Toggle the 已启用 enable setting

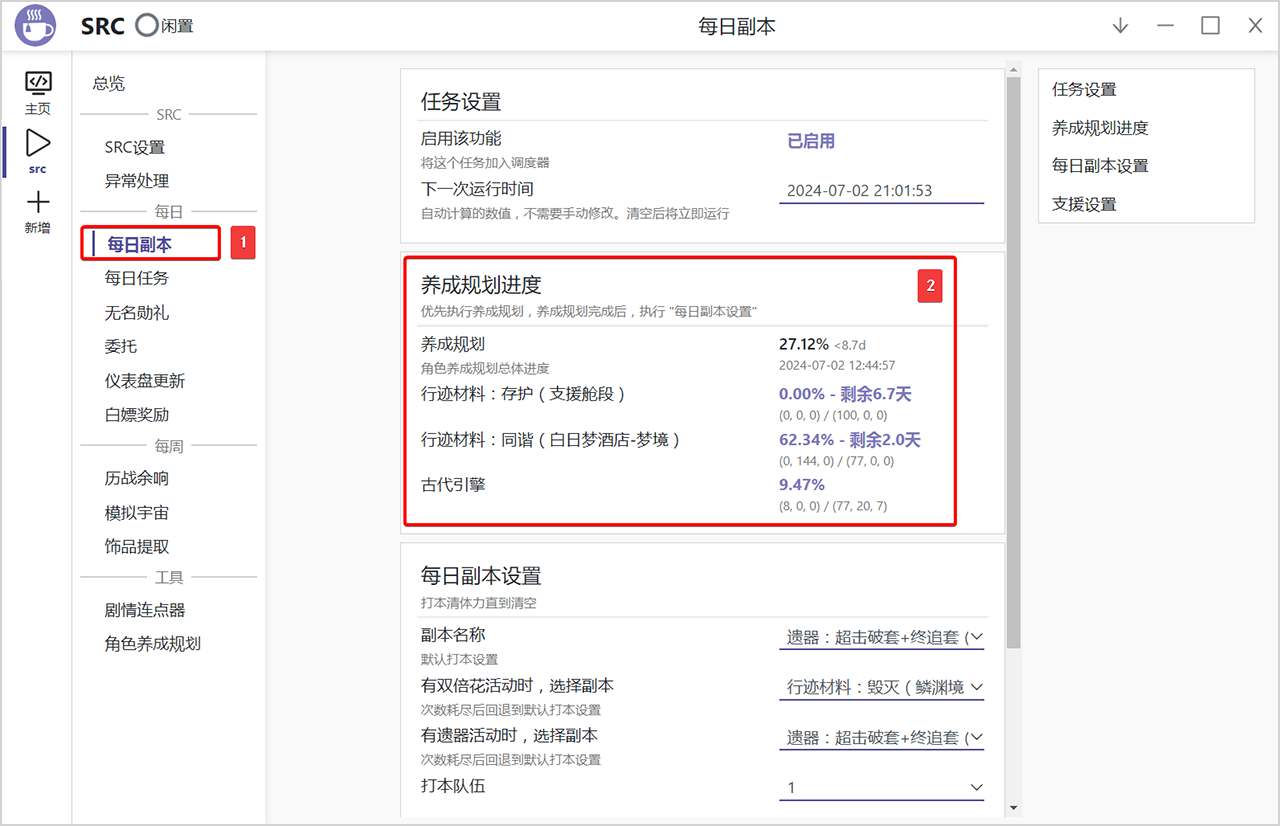[811, 141]
